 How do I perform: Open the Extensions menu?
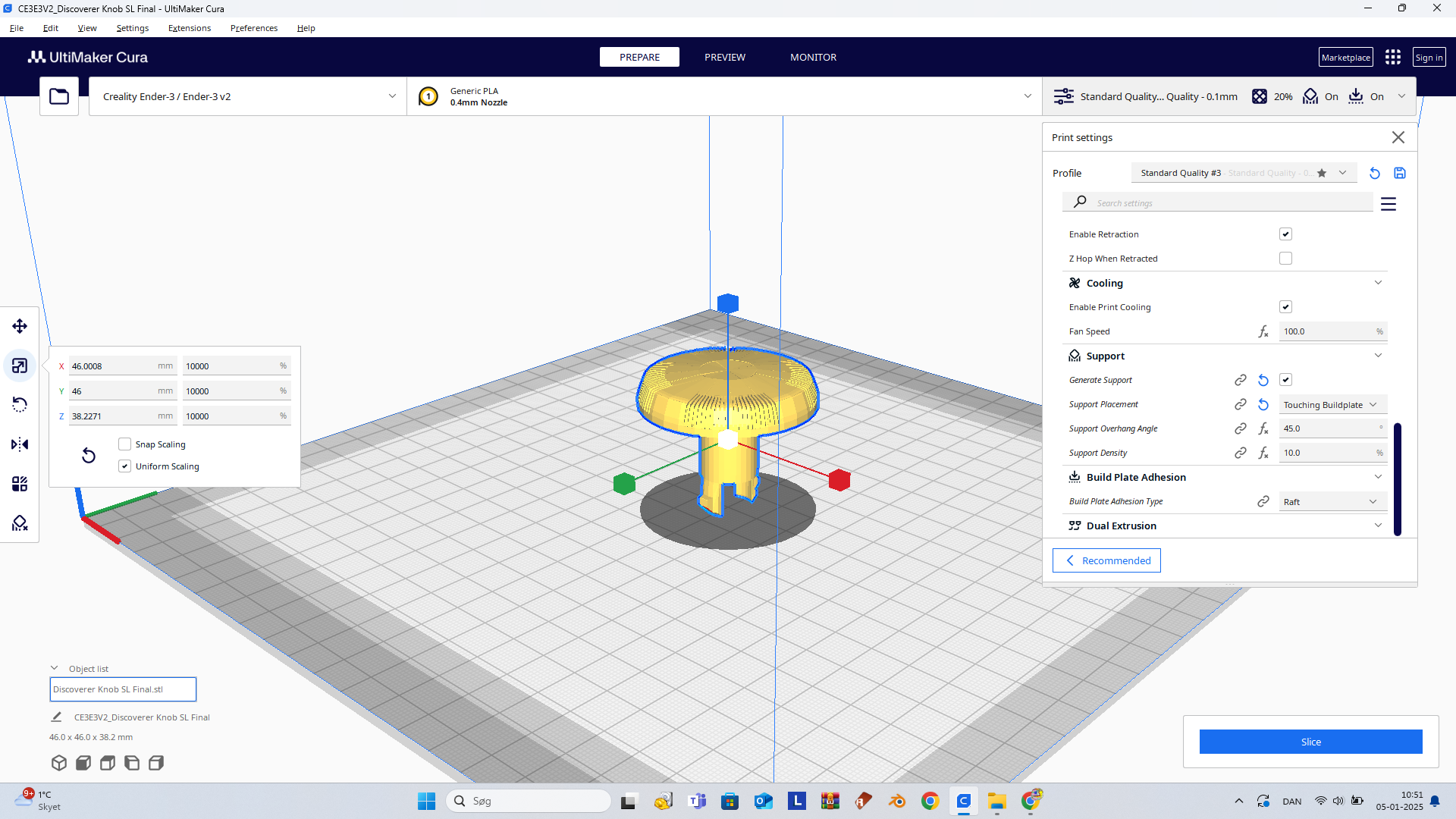coord(190,28)
